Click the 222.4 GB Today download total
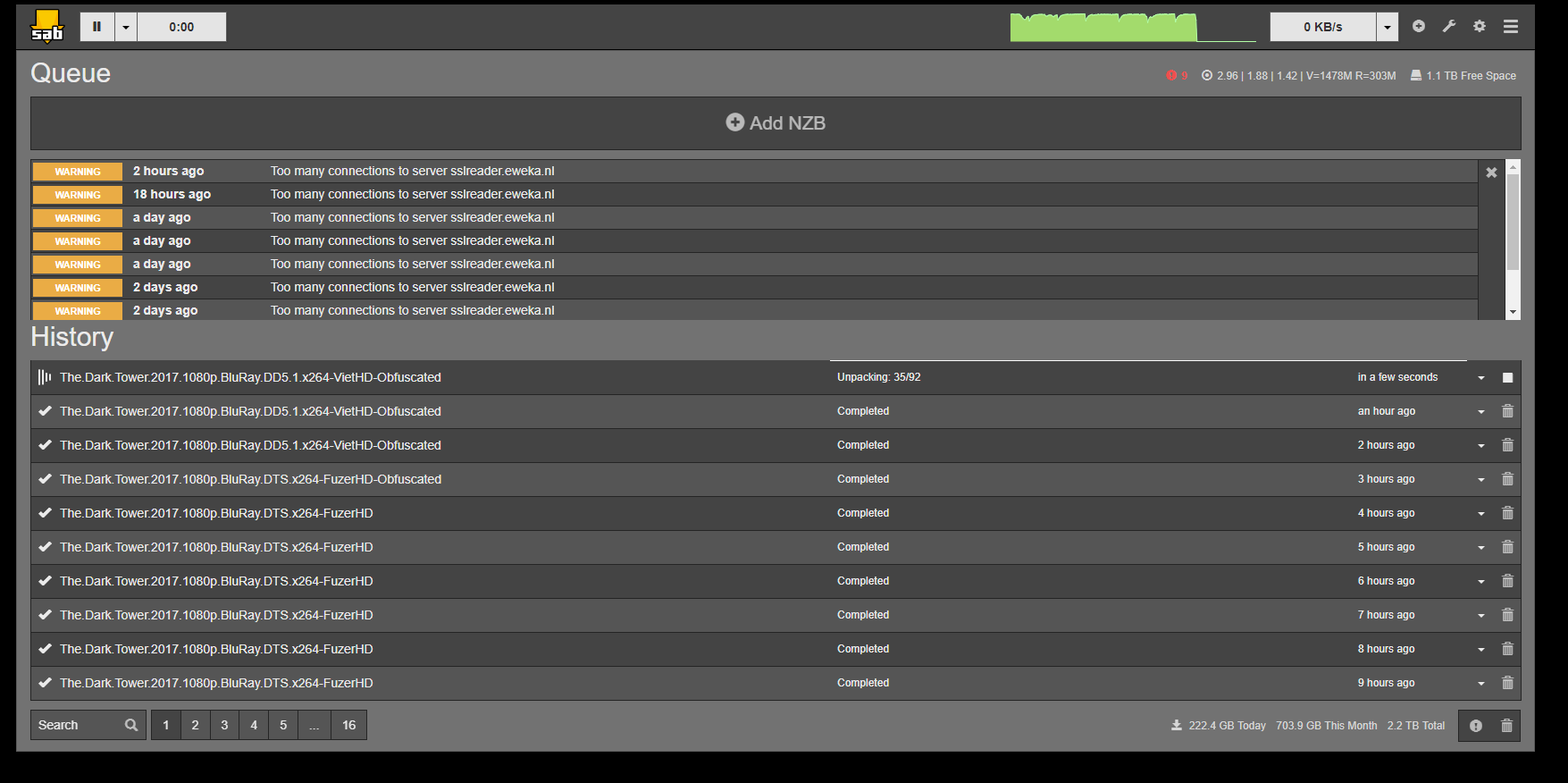Viewport: 1568px width, 783px height. point(1219,726)
